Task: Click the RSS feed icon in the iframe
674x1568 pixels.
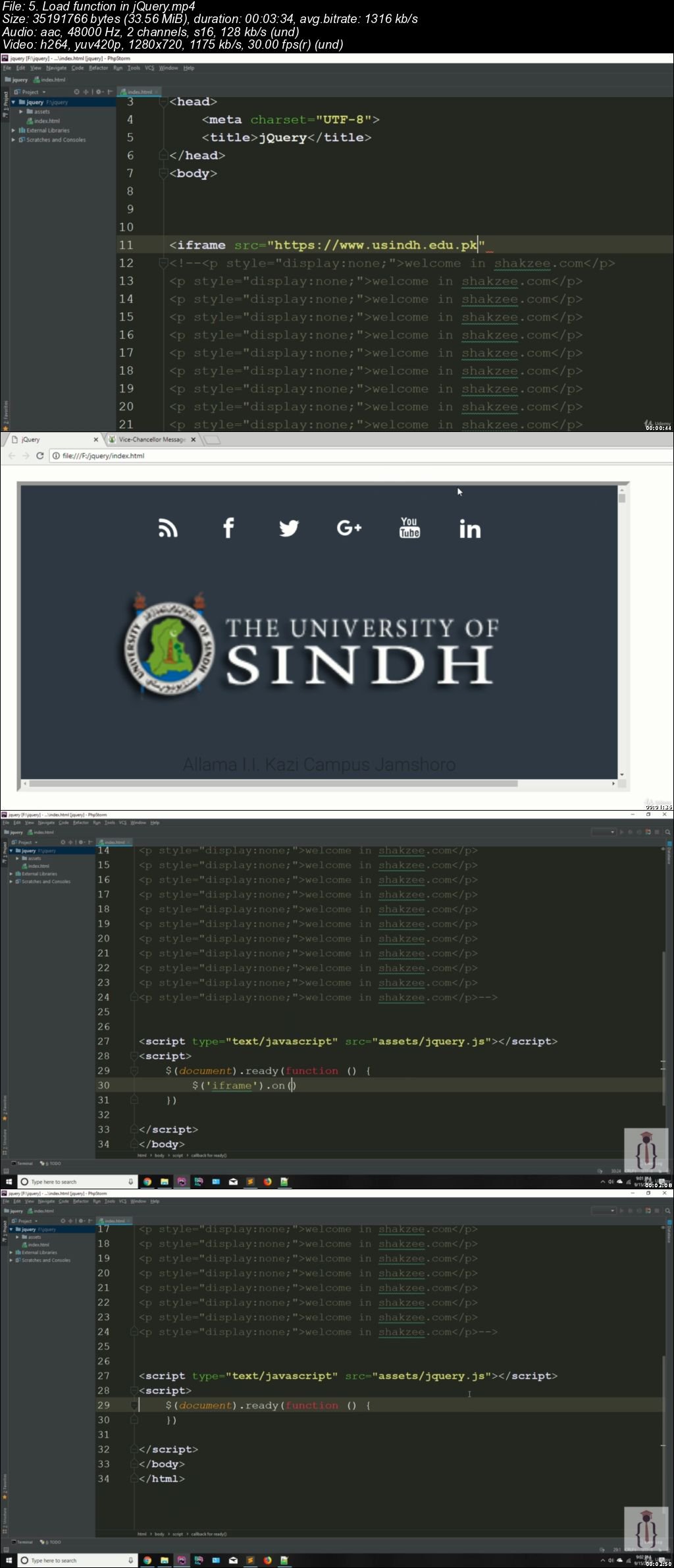Action: pos(168,528)
